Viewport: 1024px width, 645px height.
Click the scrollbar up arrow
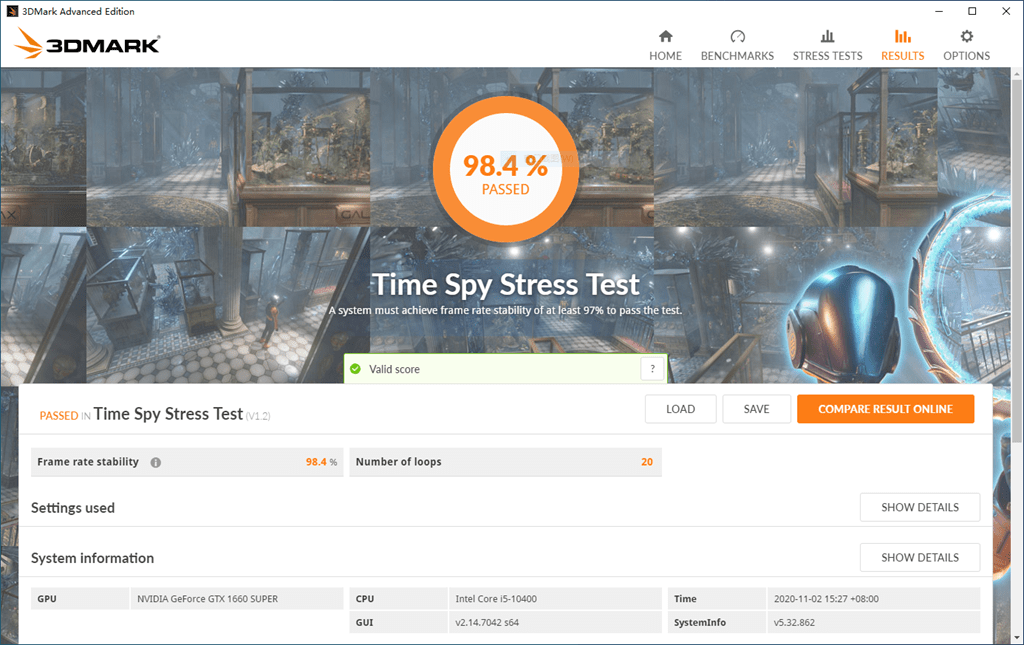click(1017, 73)
